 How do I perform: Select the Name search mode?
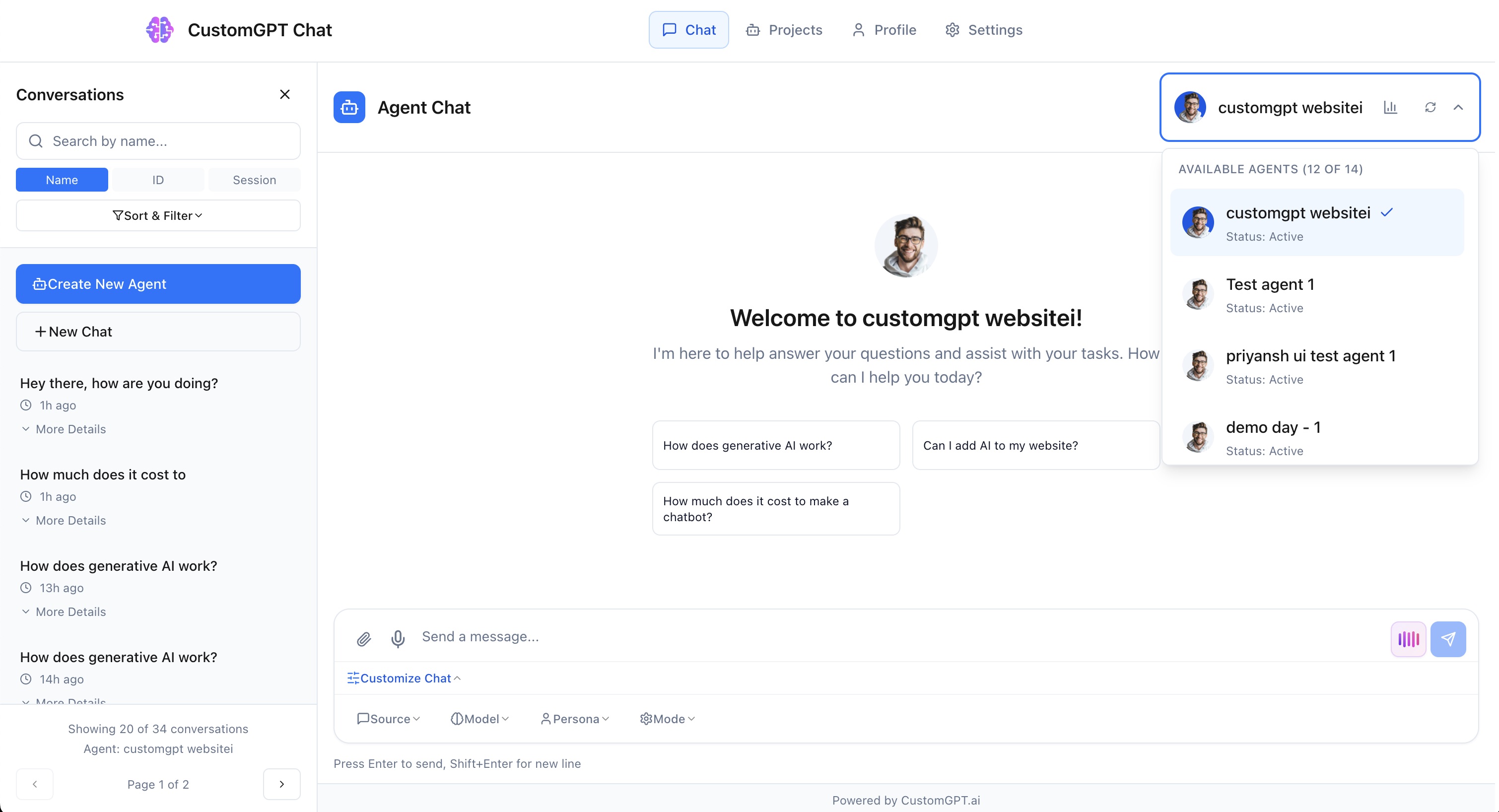click(x=62, y=180)
